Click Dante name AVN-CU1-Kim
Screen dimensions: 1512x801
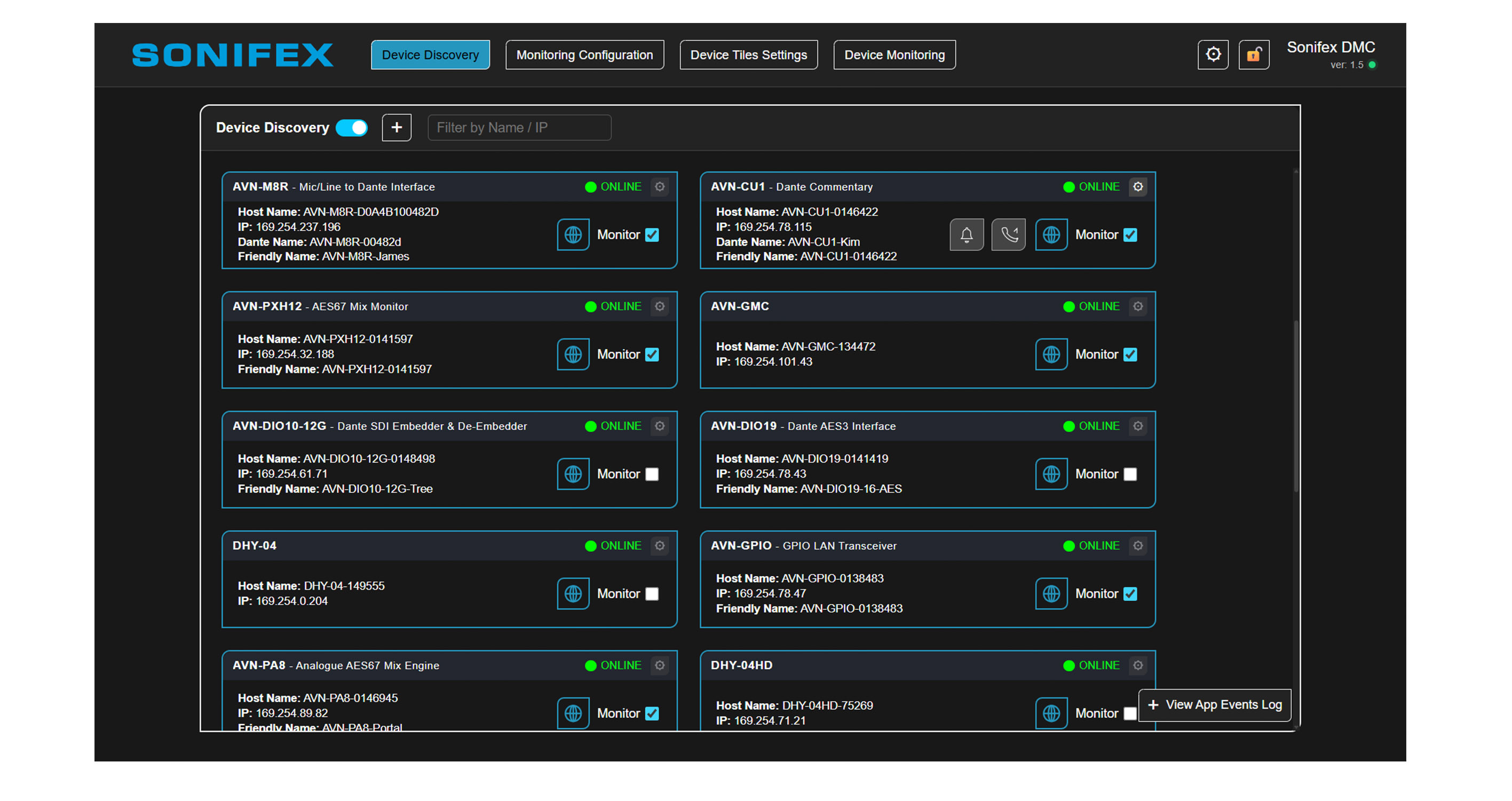point(824,242)
